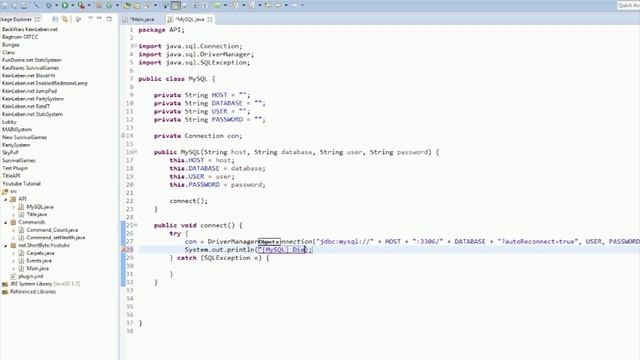640x360 pixels.
Task: Select the PartySystem project
Action: click(x=16, y=145)
